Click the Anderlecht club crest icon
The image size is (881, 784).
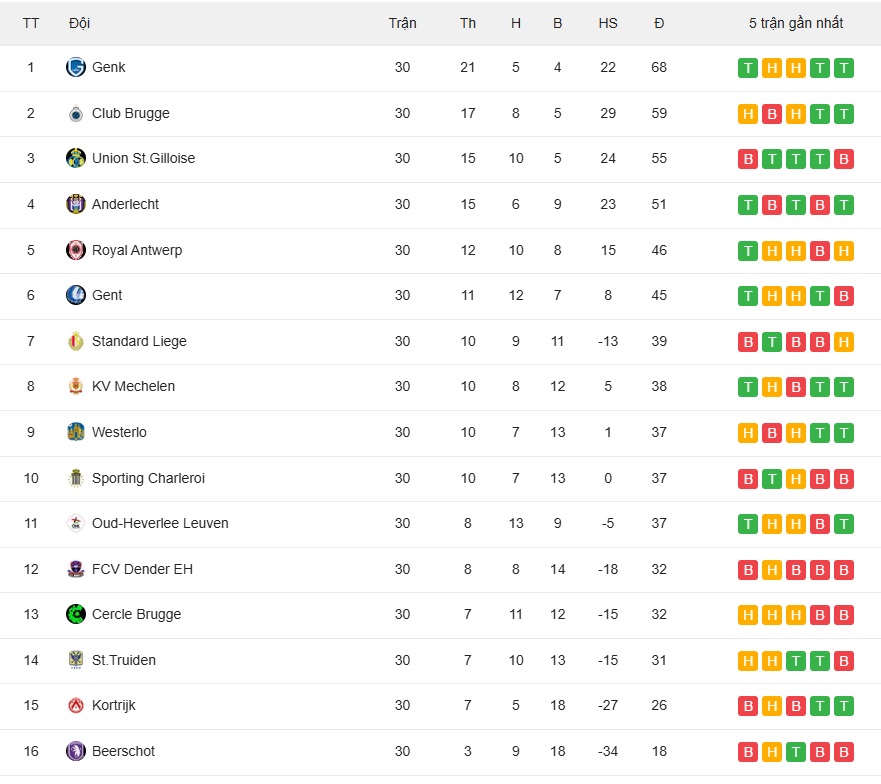click(76, 205)
